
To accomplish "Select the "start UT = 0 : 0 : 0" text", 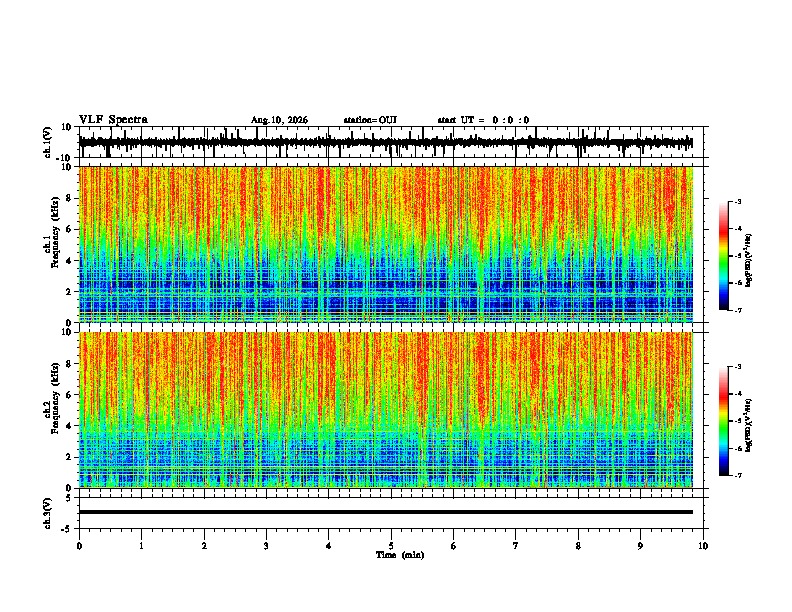I will pyautogui.click(x=483, y=120).
